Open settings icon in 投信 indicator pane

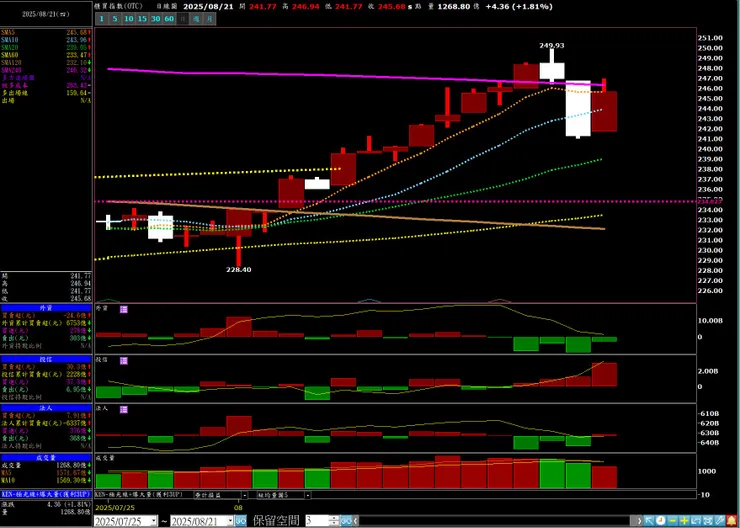(124, 360)
